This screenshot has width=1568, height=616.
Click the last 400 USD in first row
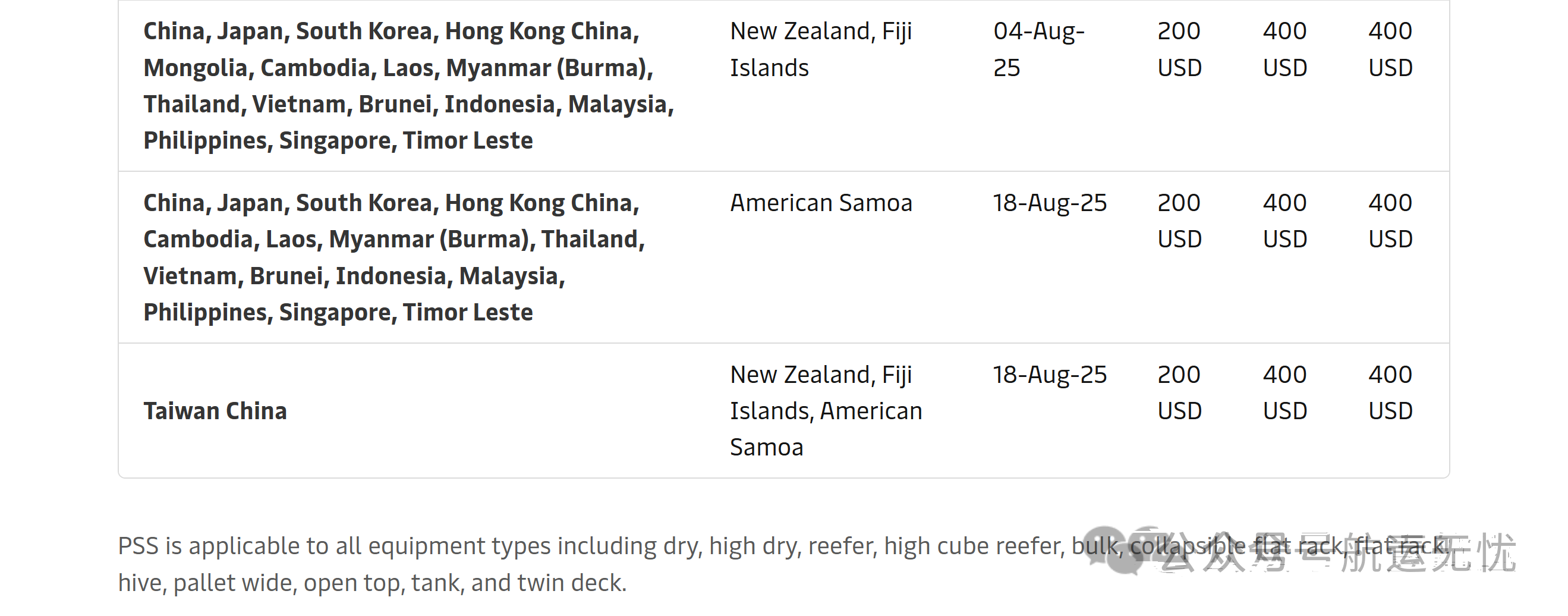(x=1391, y=49)
